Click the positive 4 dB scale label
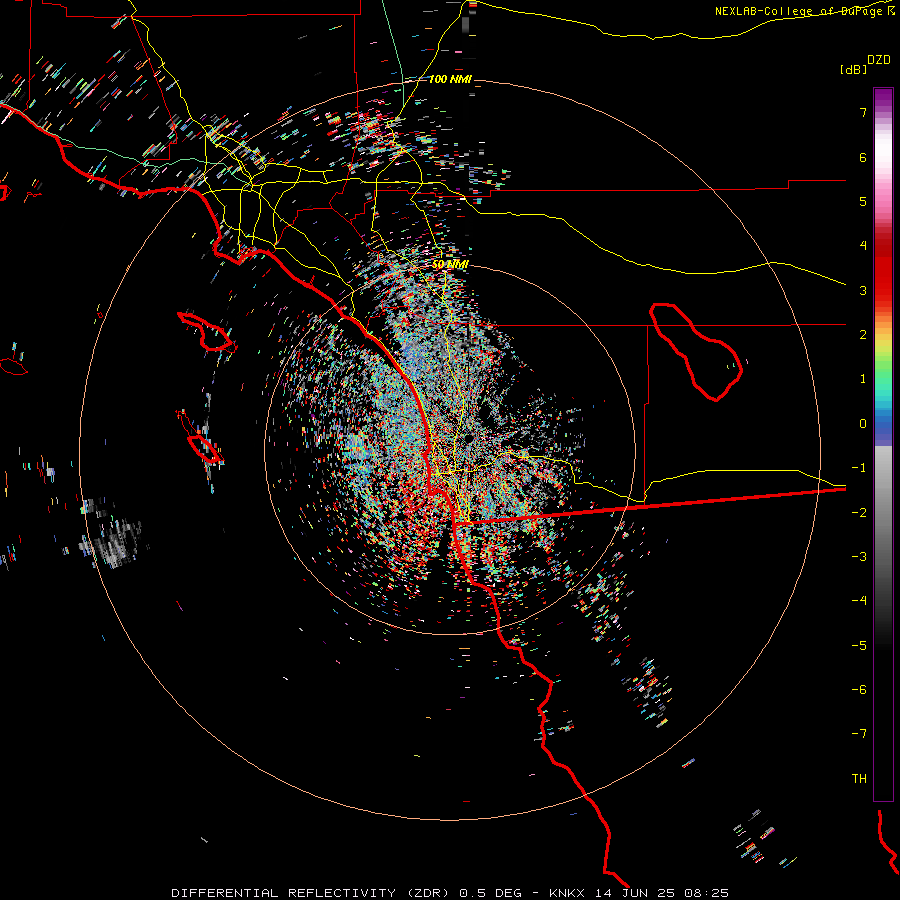The width and height of the screenshot is (900, 900). click(863, 246)
